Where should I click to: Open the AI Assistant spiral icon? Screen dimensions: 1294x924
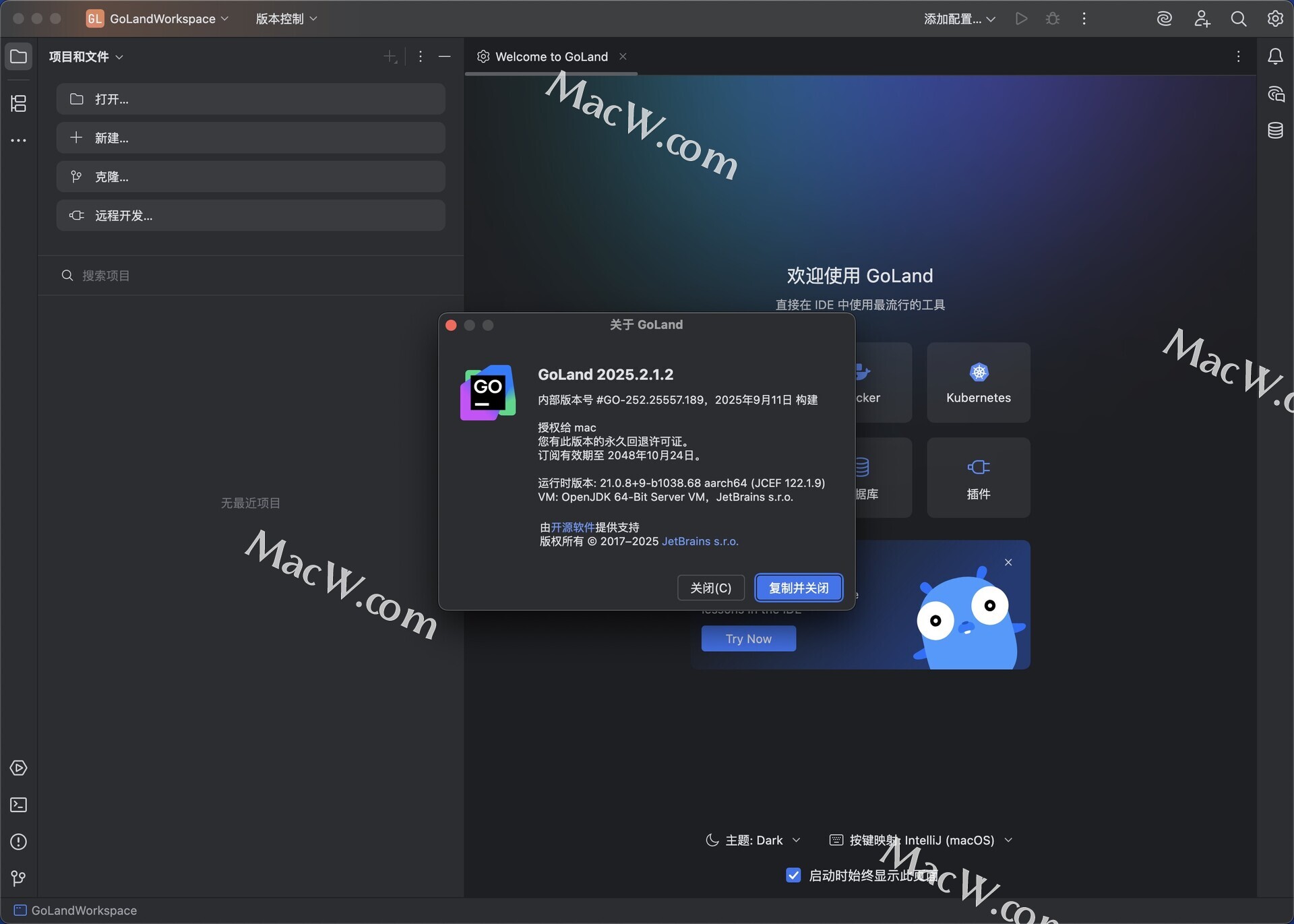click(1165, 19)
